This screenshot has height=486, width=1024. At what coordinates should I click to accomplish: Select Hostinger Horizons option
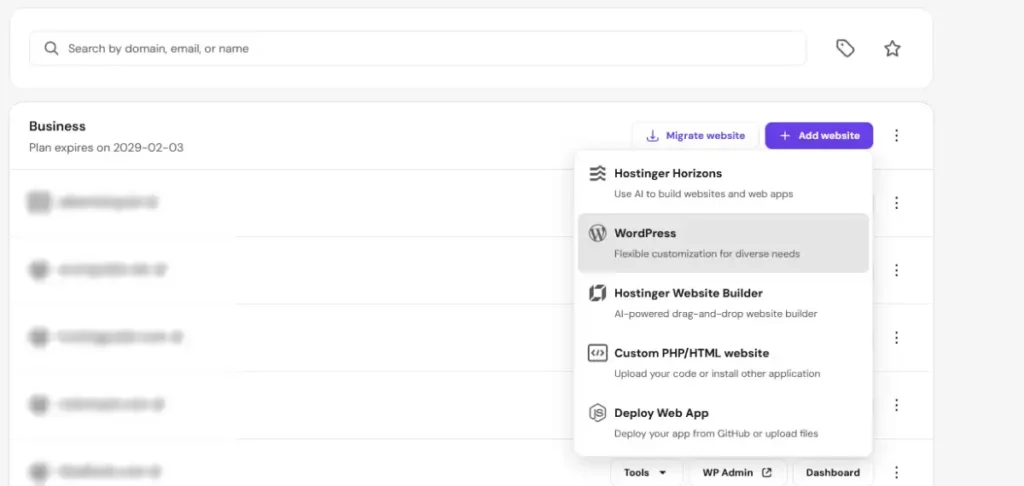(723, 183)
